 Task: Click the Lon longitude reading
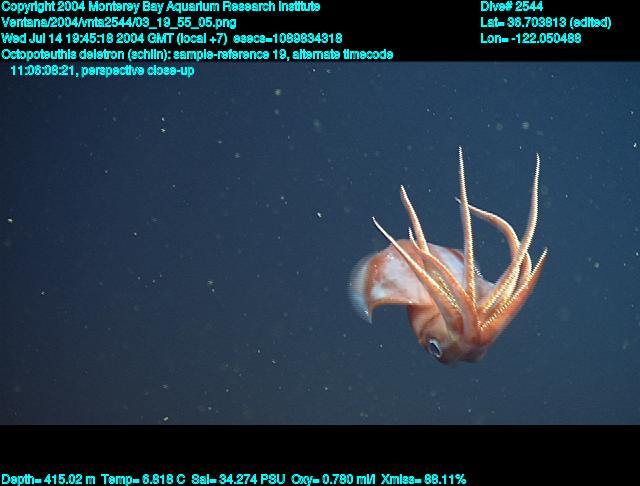pos(530,38)
